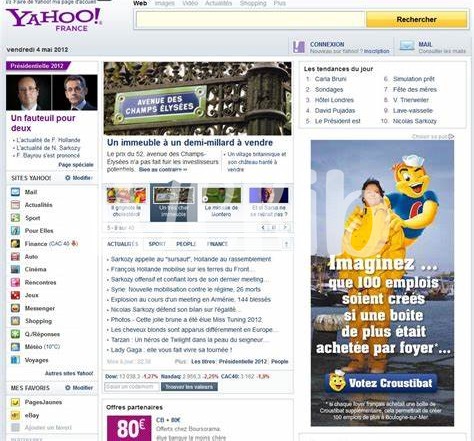Open trend Carla Bruni
474x441 pixels.
point(330,79)
